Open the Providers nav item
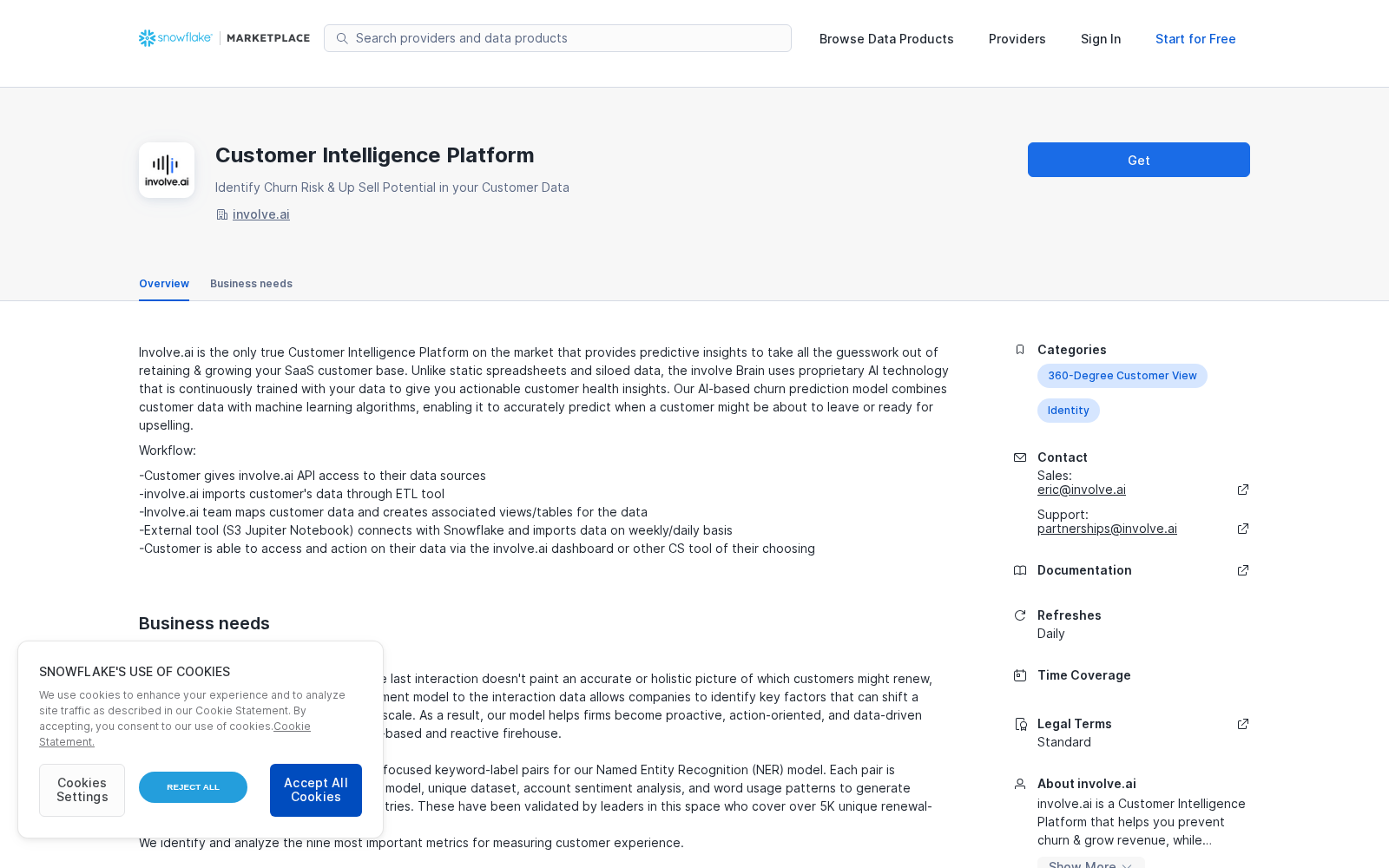Screen dimensions: 1389x868 point(1017,39)
